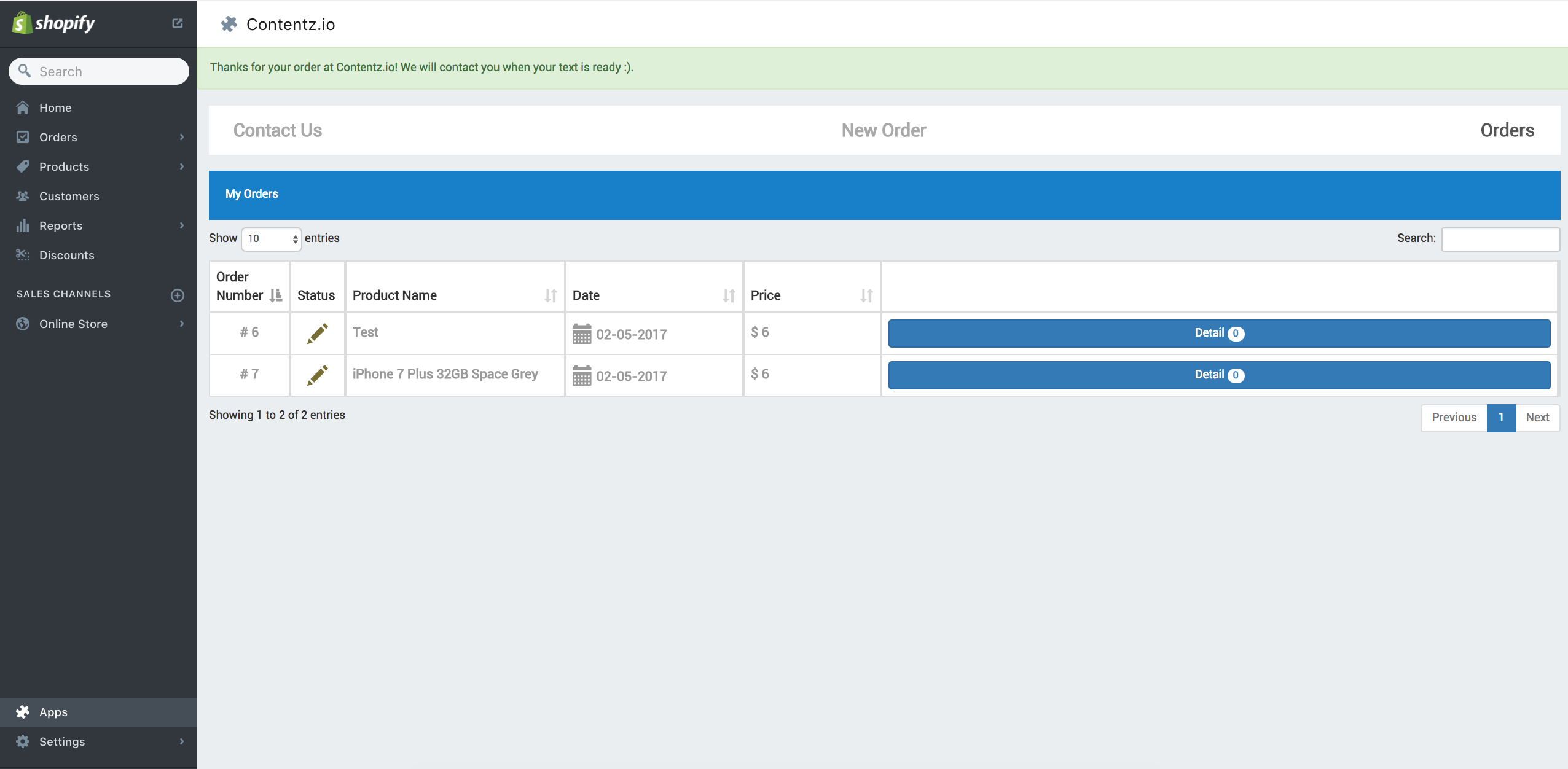Image resolution: width=1568 pixels, height=769 pixels.
Task: Switch to the New Order tab
Action: coord(884,130)
